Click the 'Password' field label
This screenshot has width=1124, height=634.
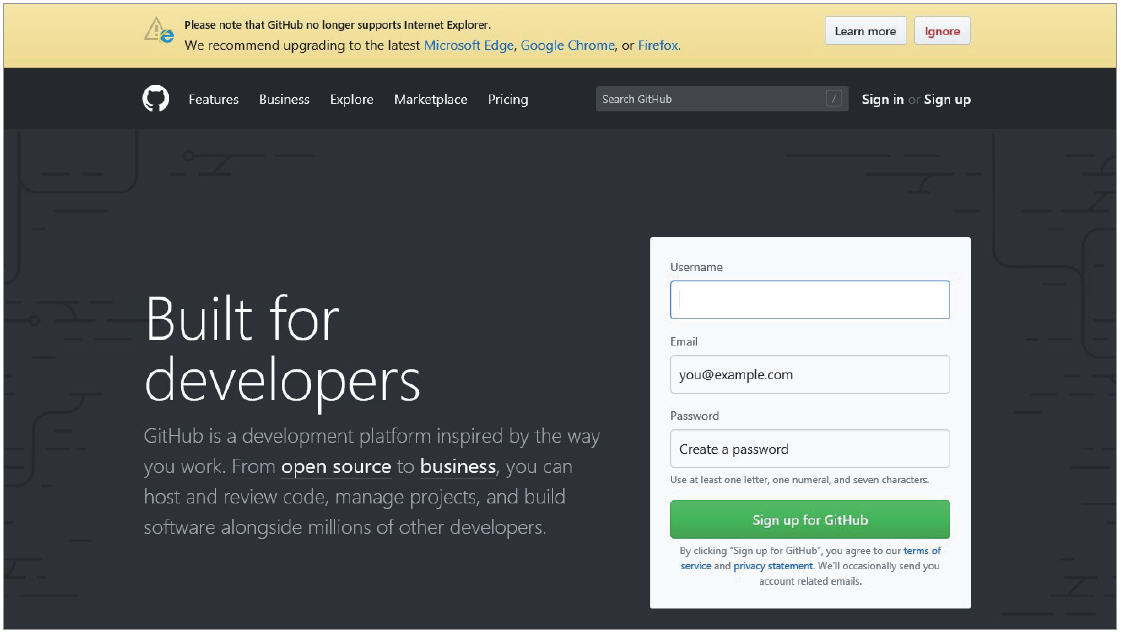pyautogui.click(x=695, y=416)
